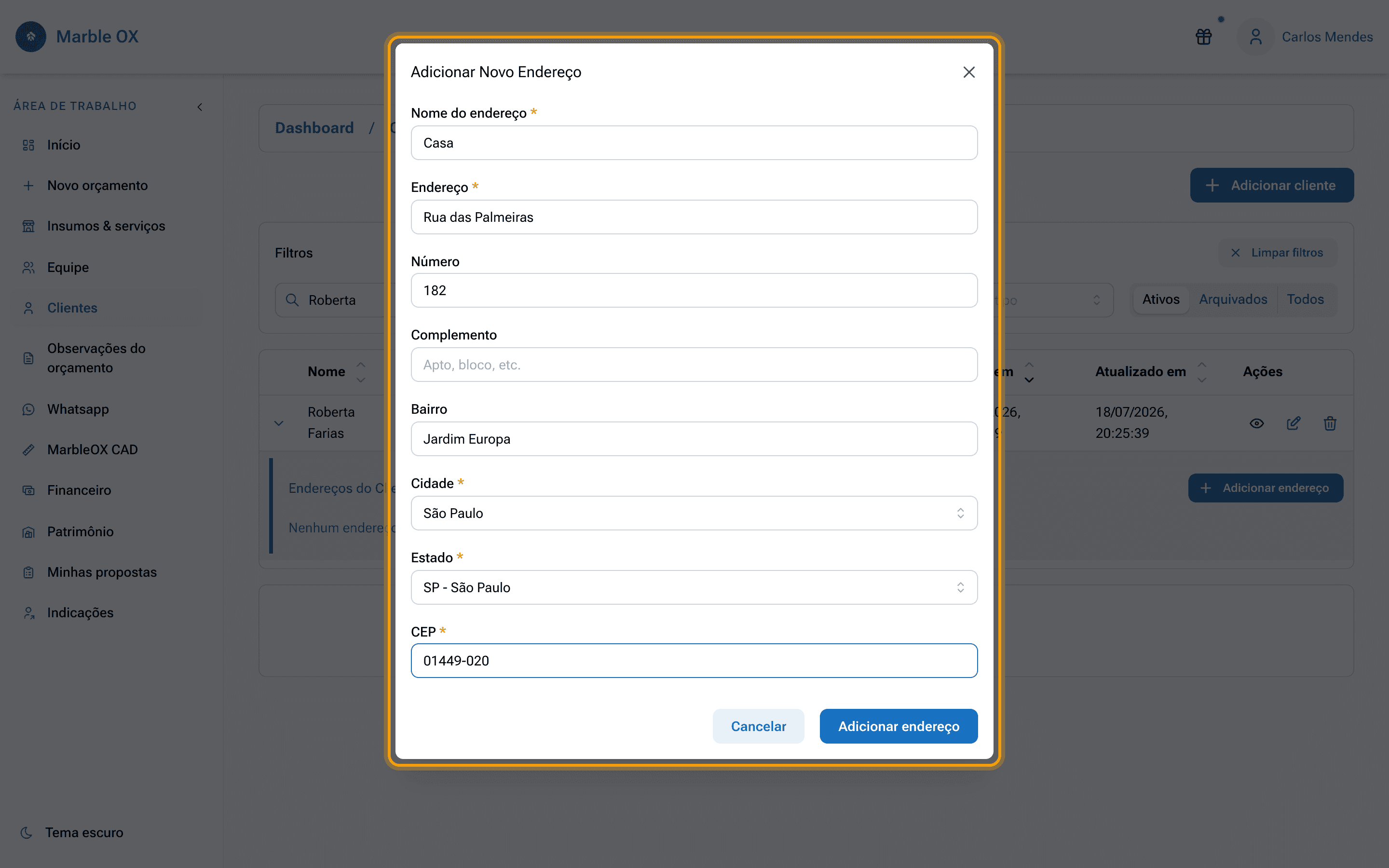This screenshot has height=868, width=1389.
Task: Click the Número field containing 182
Action: tap(694, 290)
